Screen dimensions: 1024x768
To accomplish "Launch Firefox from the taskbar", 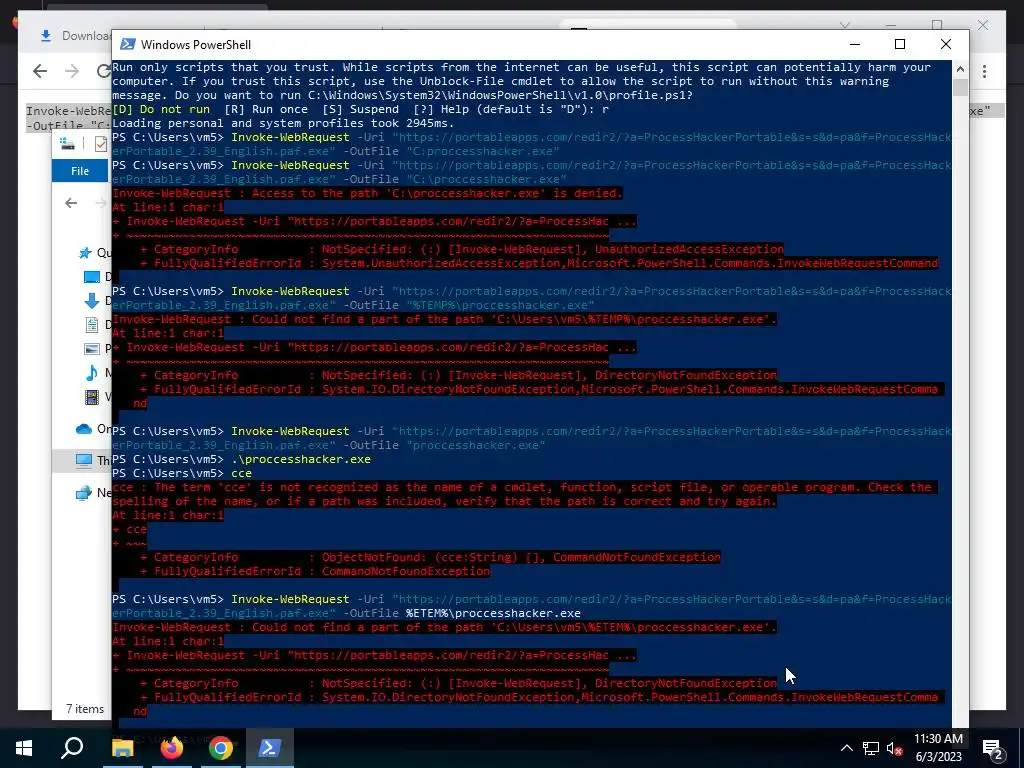I will (x=172, y=748).
